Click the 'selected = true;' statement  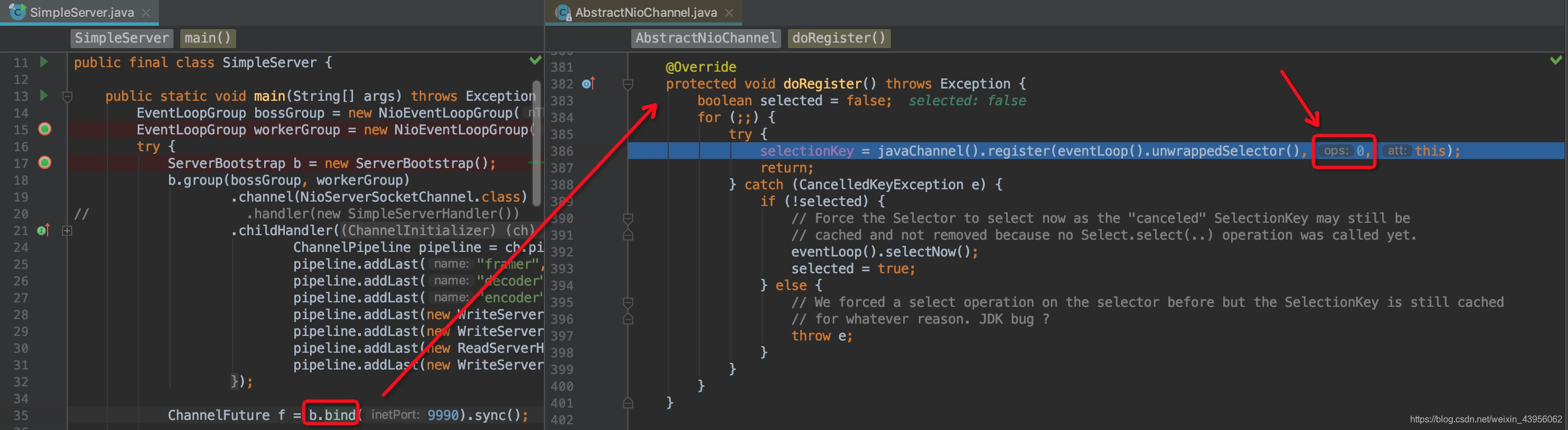coord(853,269)
